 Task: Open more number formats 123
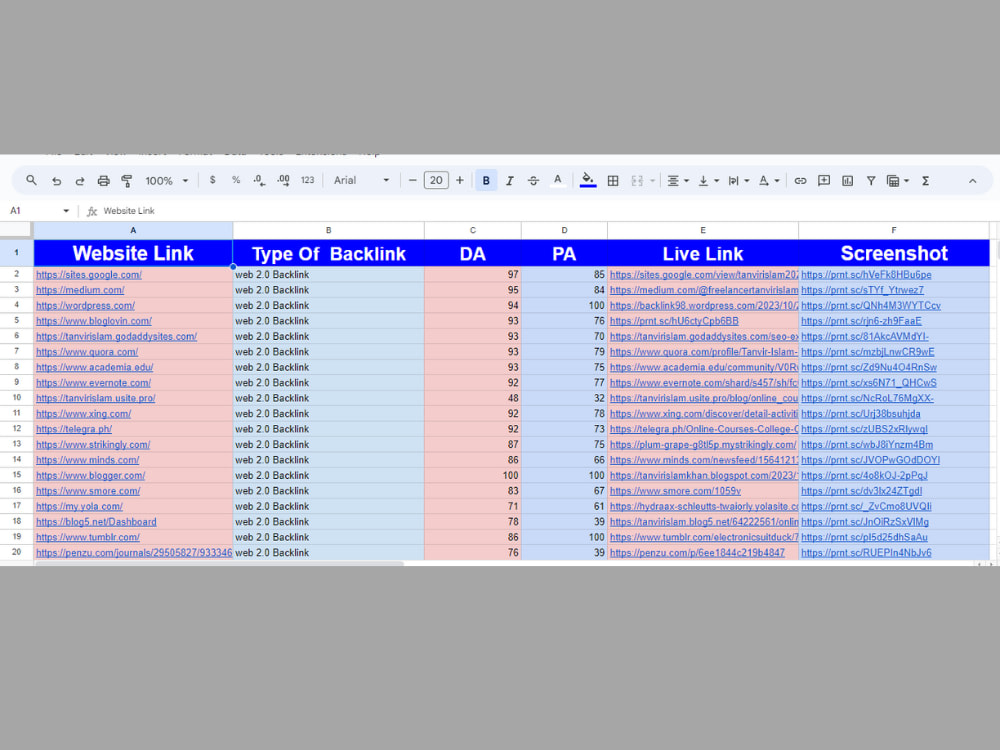(x=307, y=180)
